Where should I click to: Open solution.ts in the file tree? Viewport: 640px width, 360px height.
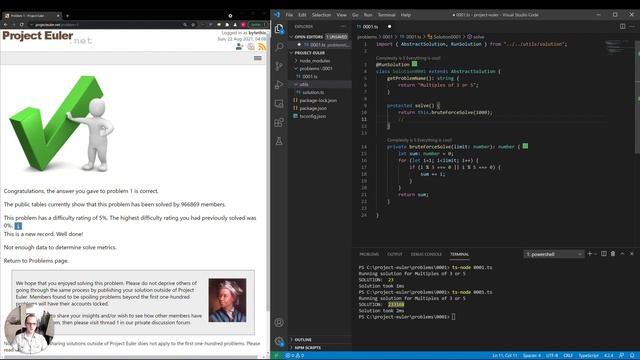click(313, 92)
